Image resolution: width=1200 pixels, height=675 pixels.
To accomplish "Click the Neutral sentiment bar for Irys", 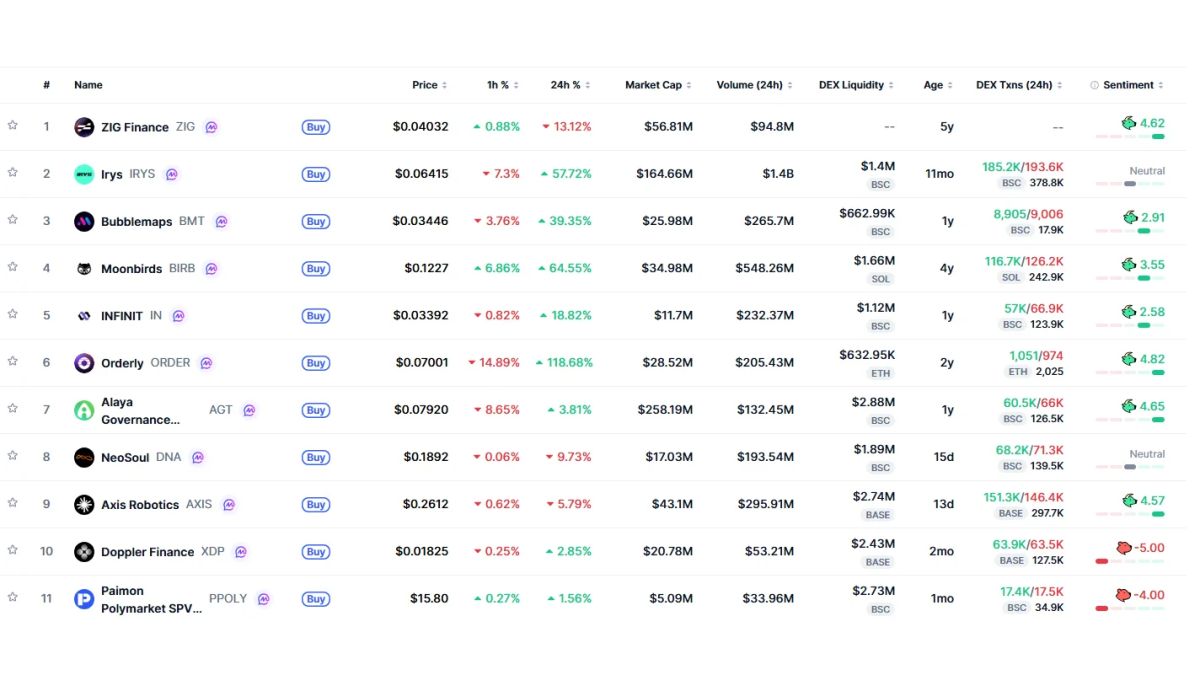I will click(1130, 184).
